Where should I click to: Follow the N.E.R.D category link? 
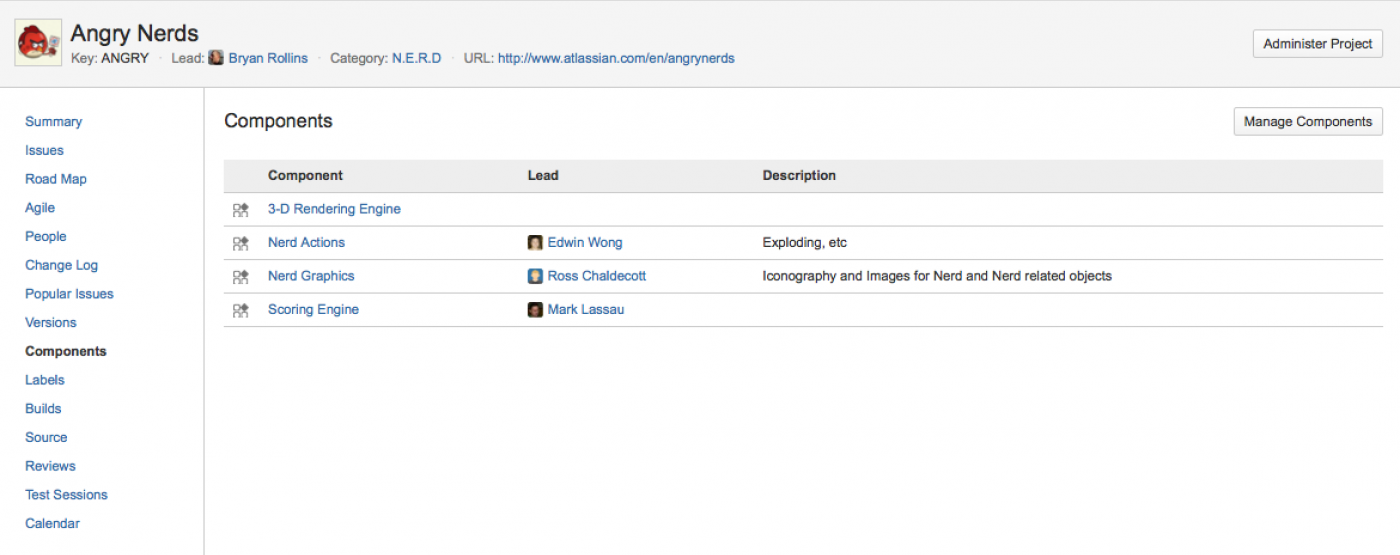pyautogui.click(x=416, y=58)
